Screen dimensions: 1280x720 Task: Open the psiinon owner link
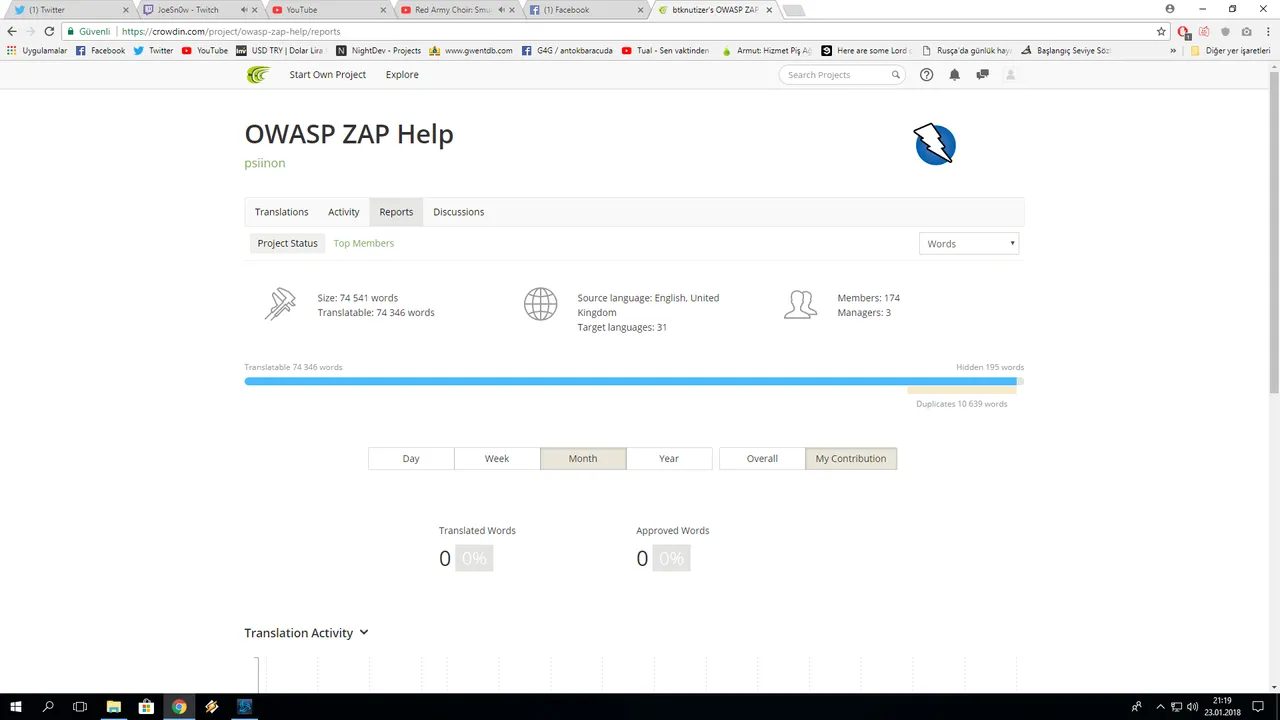point(265,163)
